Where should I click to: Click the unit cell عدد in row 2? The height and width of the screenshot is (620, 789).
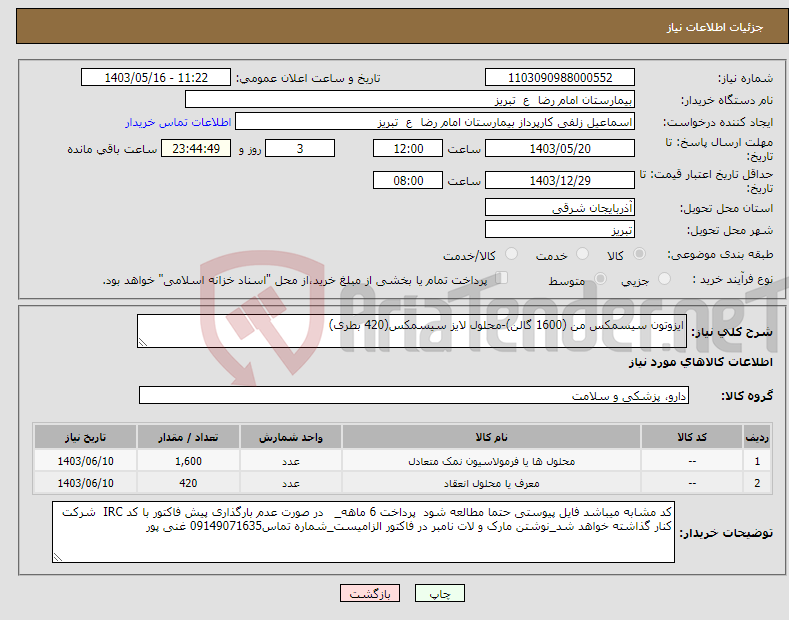click(291, 483)
